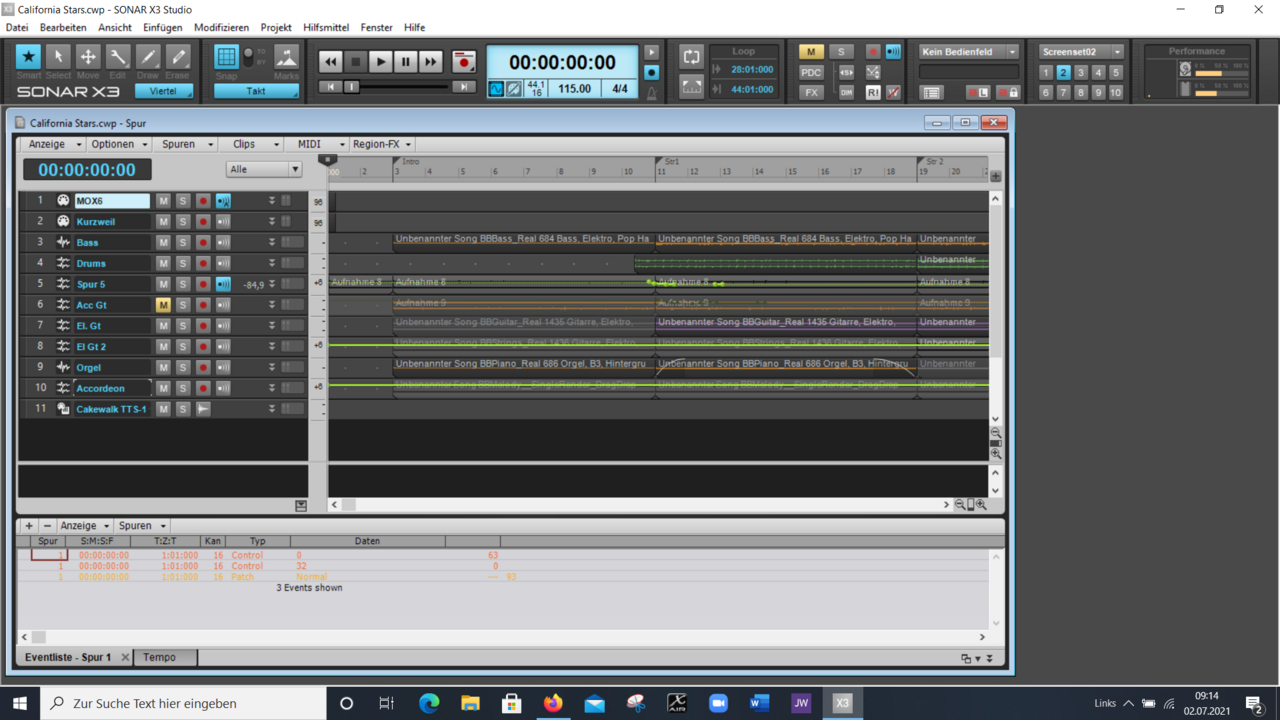Image resolution: width=1280 pixels, height=720 pixels.
Task: Switch to the Tempo tab
Action: (165, 657)
